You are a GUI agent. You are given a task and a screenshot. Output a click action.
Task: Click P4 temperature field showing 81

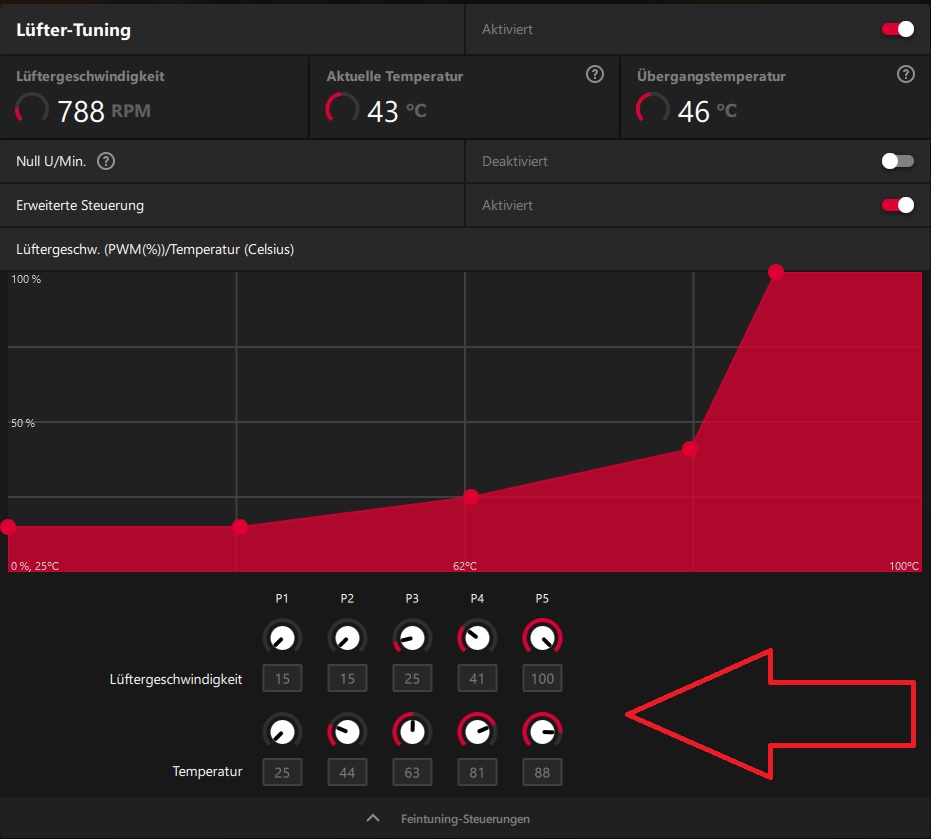click(x=477, y=772)
